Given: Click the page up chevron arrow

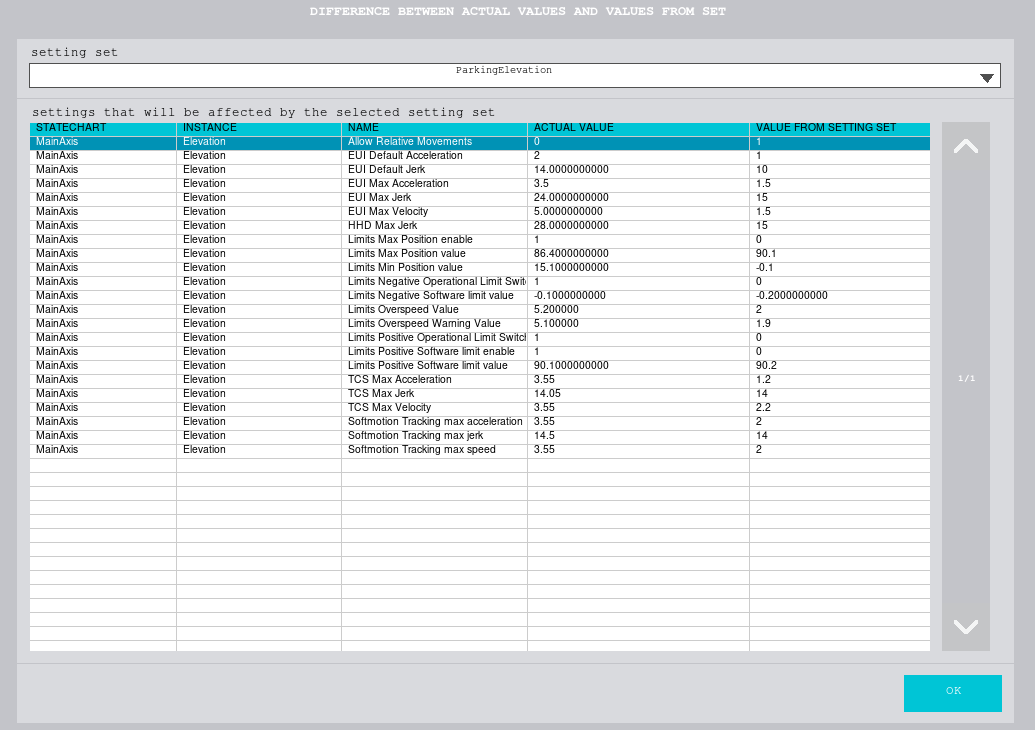Looking at the screenshot, I should tap(966, 147).
